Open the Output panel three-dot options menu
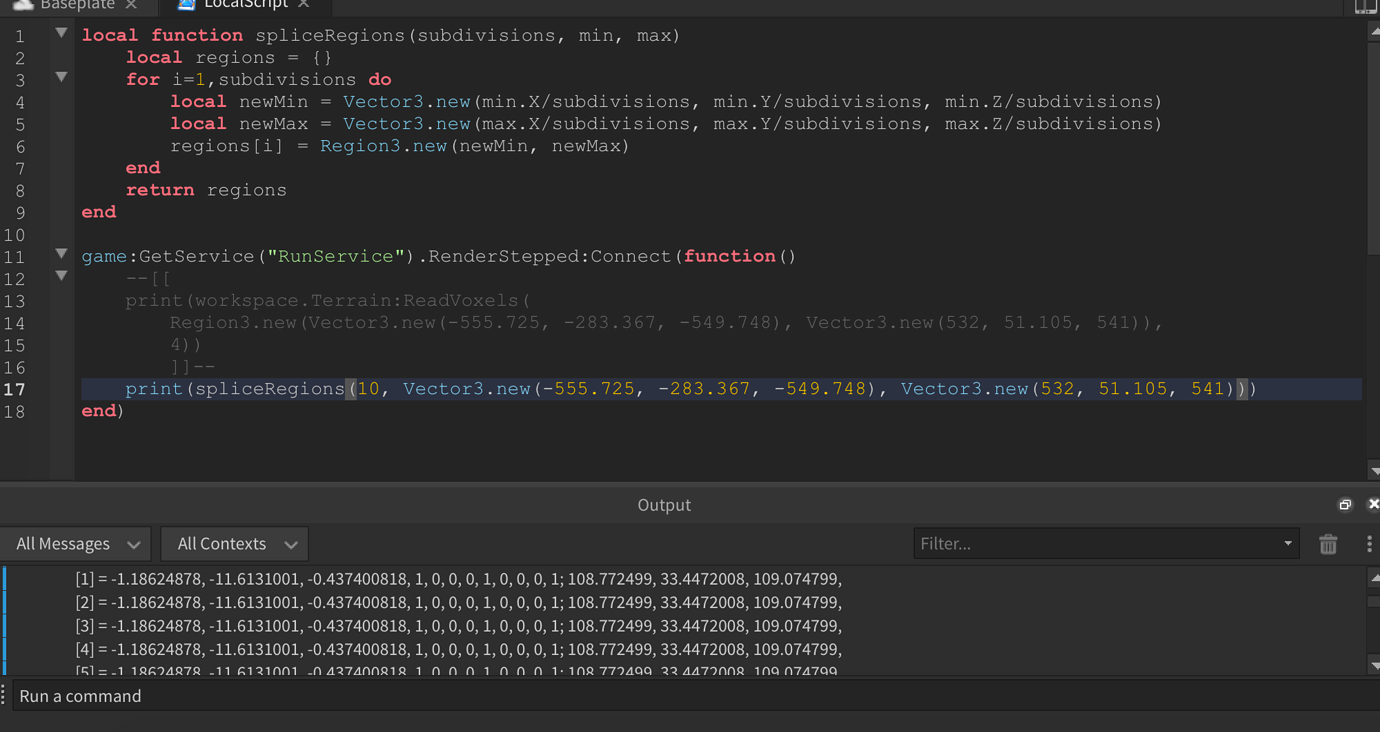Viewport: 1380px width, 732px height. (x=1369, y=544)
